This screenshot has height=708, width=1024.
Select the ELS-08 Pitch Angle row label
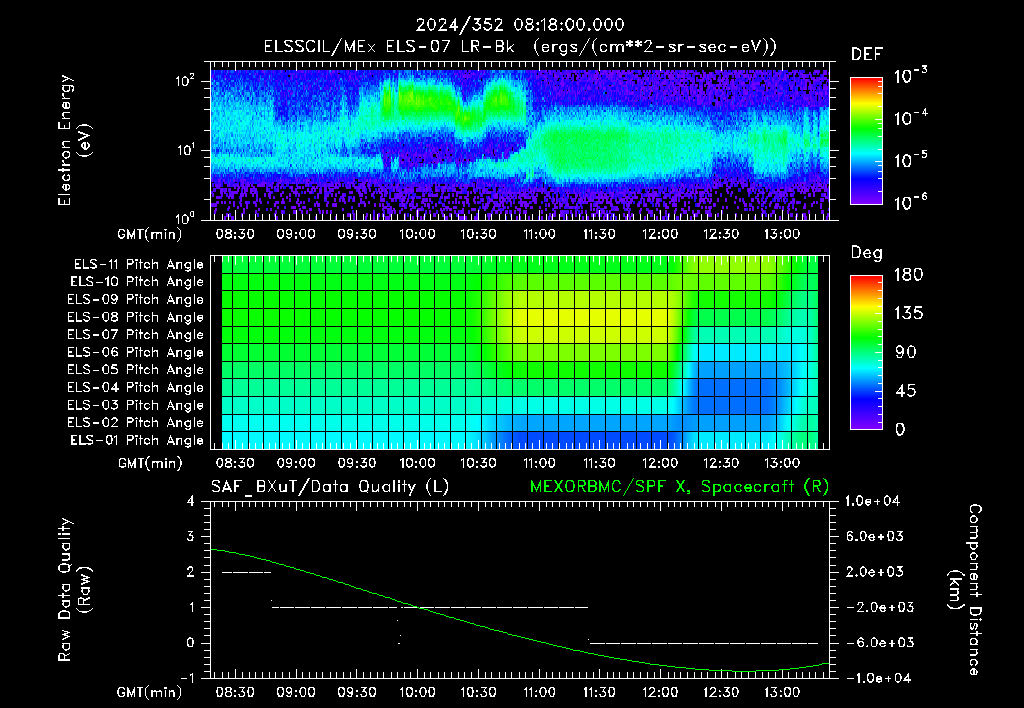(x=135, y=317)
